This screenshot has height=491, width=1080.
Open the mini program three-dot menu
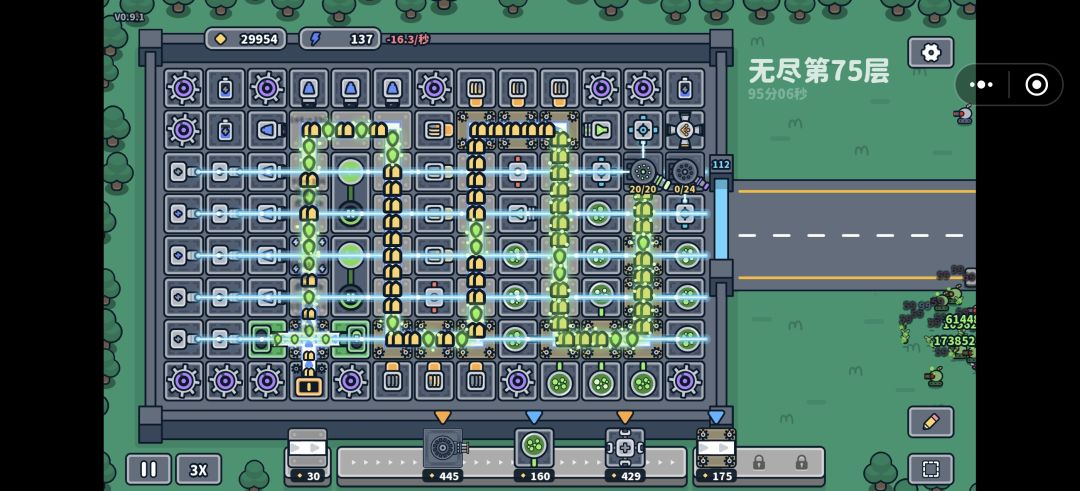tap(981, 85)
